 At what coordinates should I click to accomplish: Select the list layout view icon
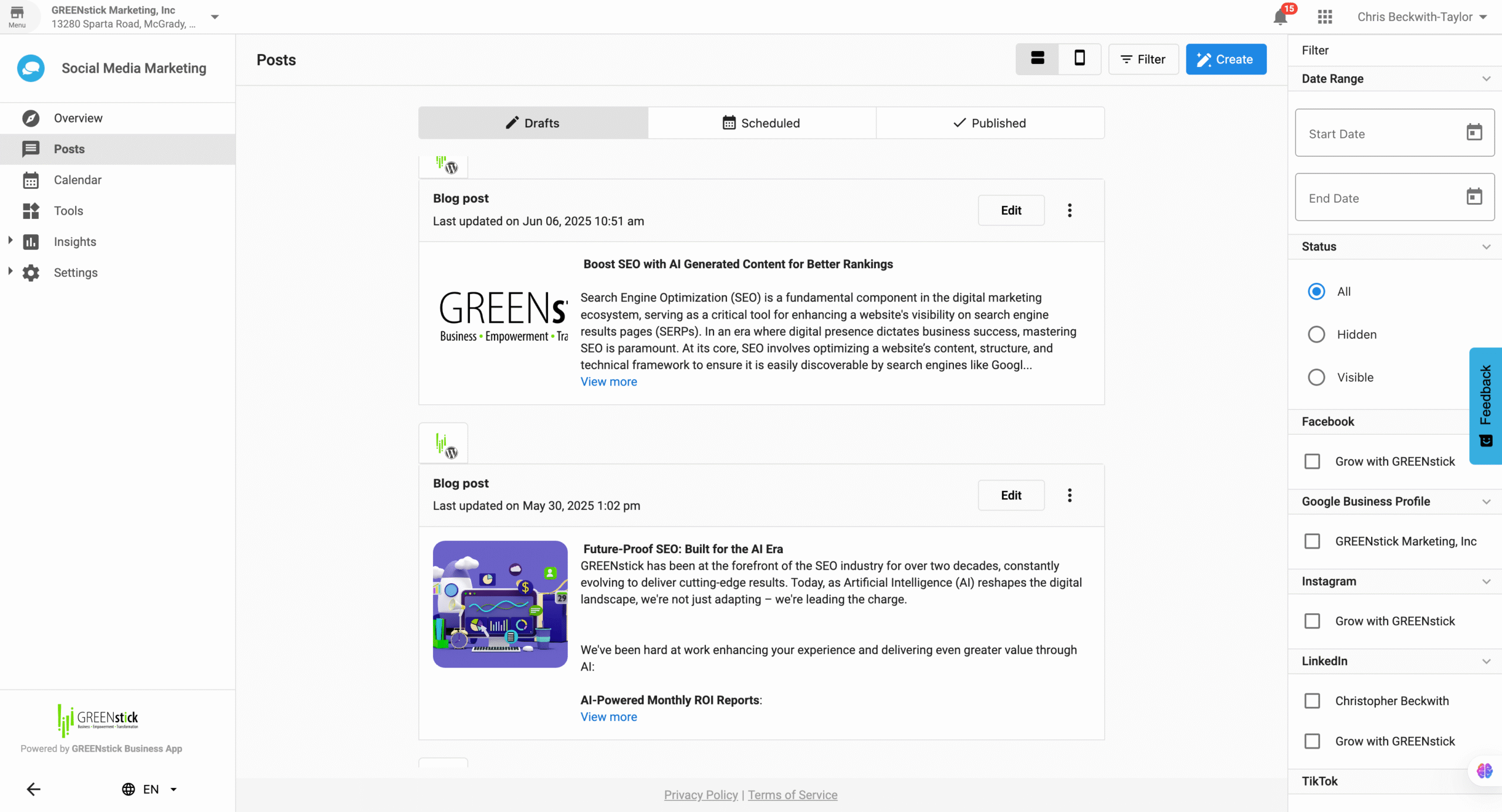tap(1037, 59)
